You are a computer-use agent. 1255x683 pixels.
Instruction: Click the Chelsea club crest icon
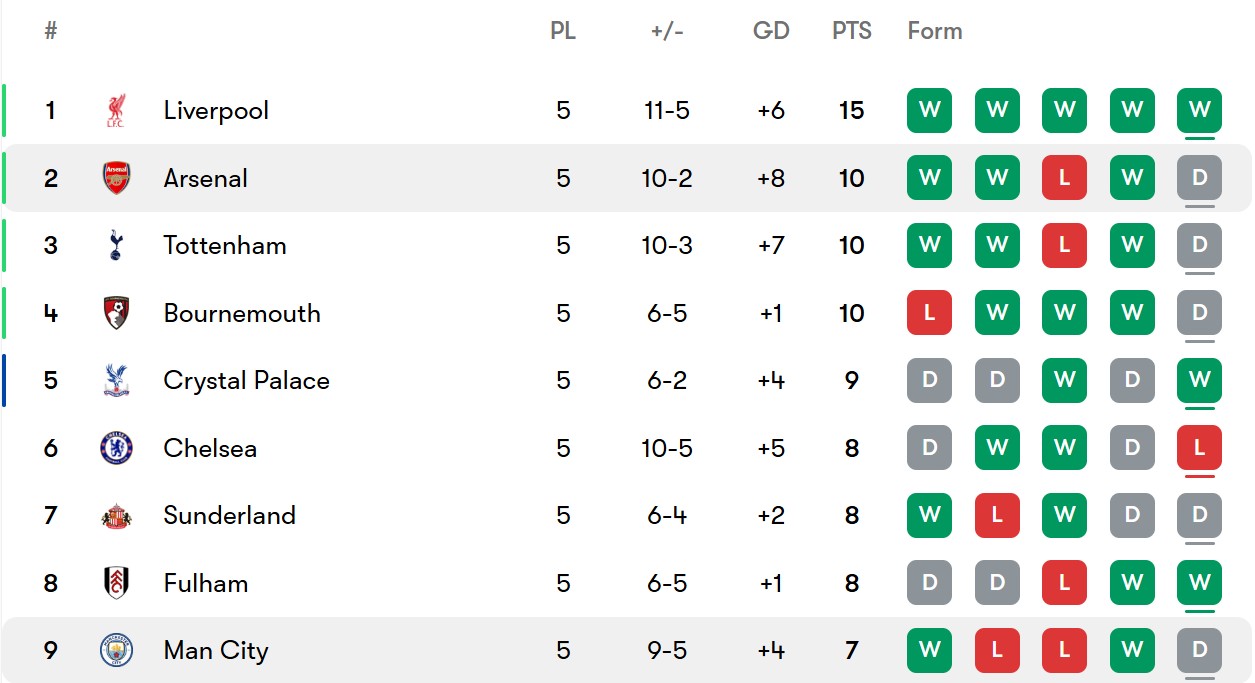[x=116, y=448]
